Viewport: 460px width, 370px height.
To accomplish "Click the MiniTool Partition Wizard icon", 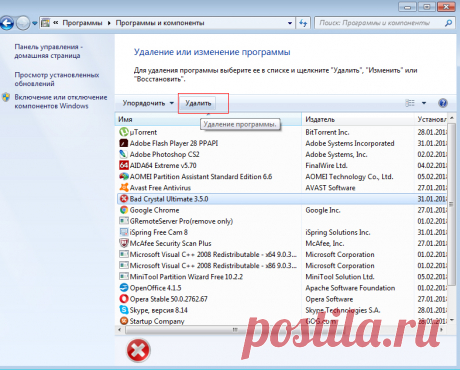I will (124, 277).
